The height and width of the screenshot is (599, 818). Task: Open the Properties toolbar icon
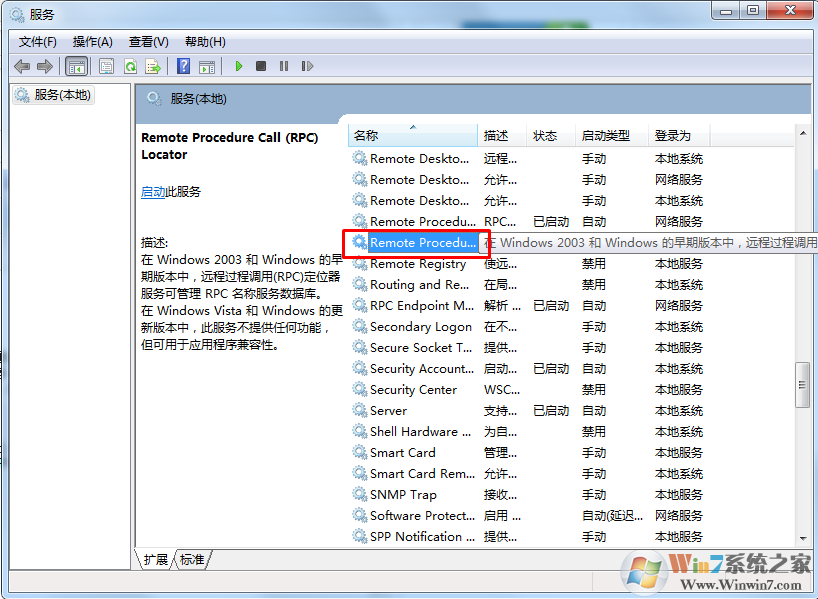click(106, 66)
